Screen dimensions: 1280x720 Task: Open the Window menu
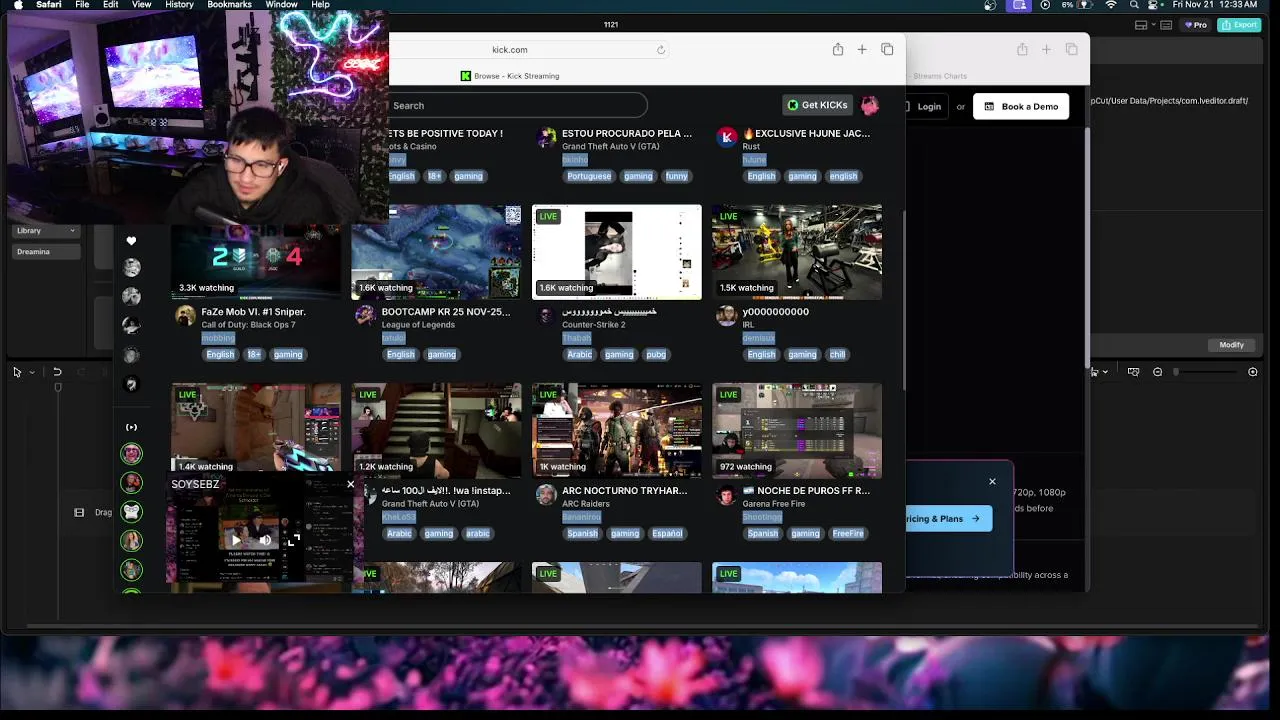tap(281, 5)
